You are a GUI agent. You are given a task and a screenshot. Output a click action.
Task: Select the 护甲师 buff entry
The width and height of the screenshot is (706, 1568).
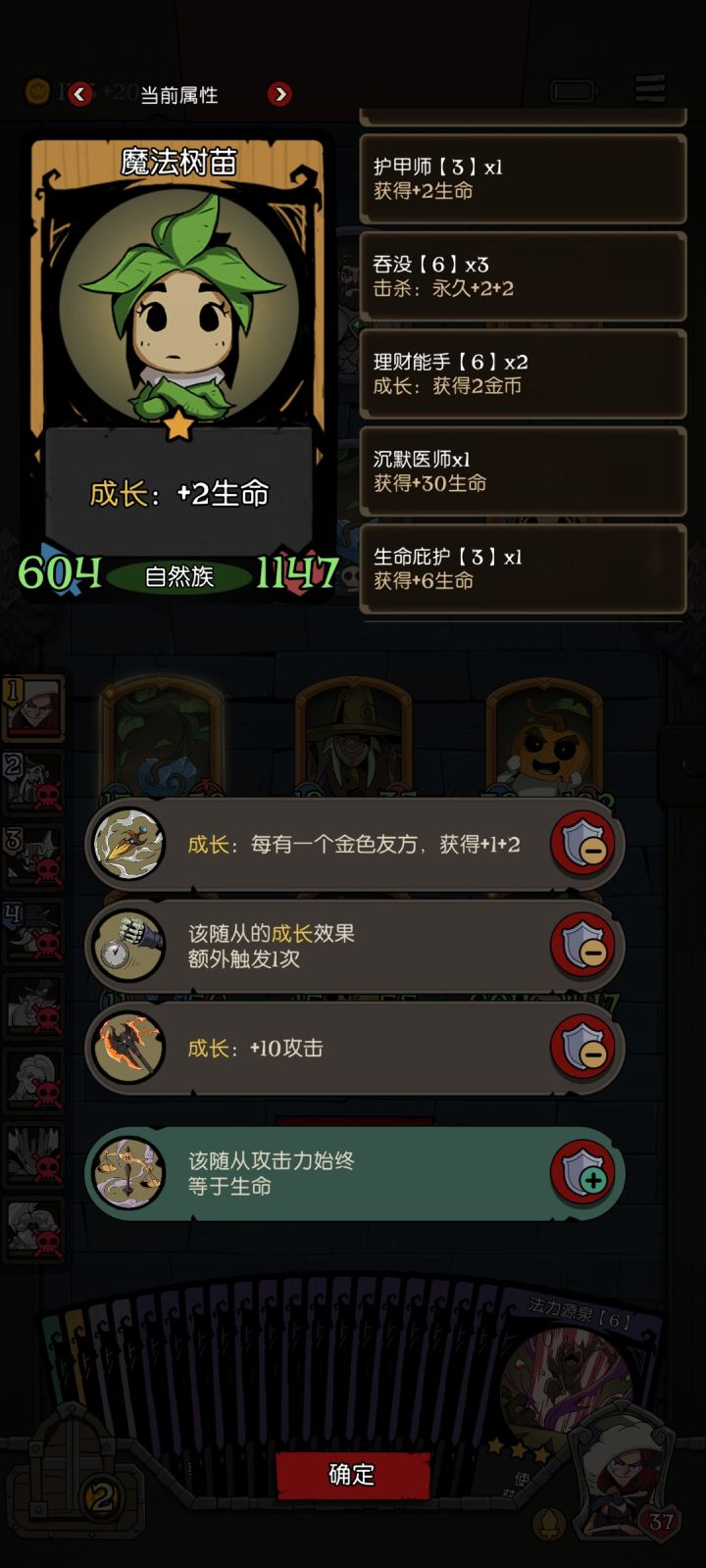523,179
